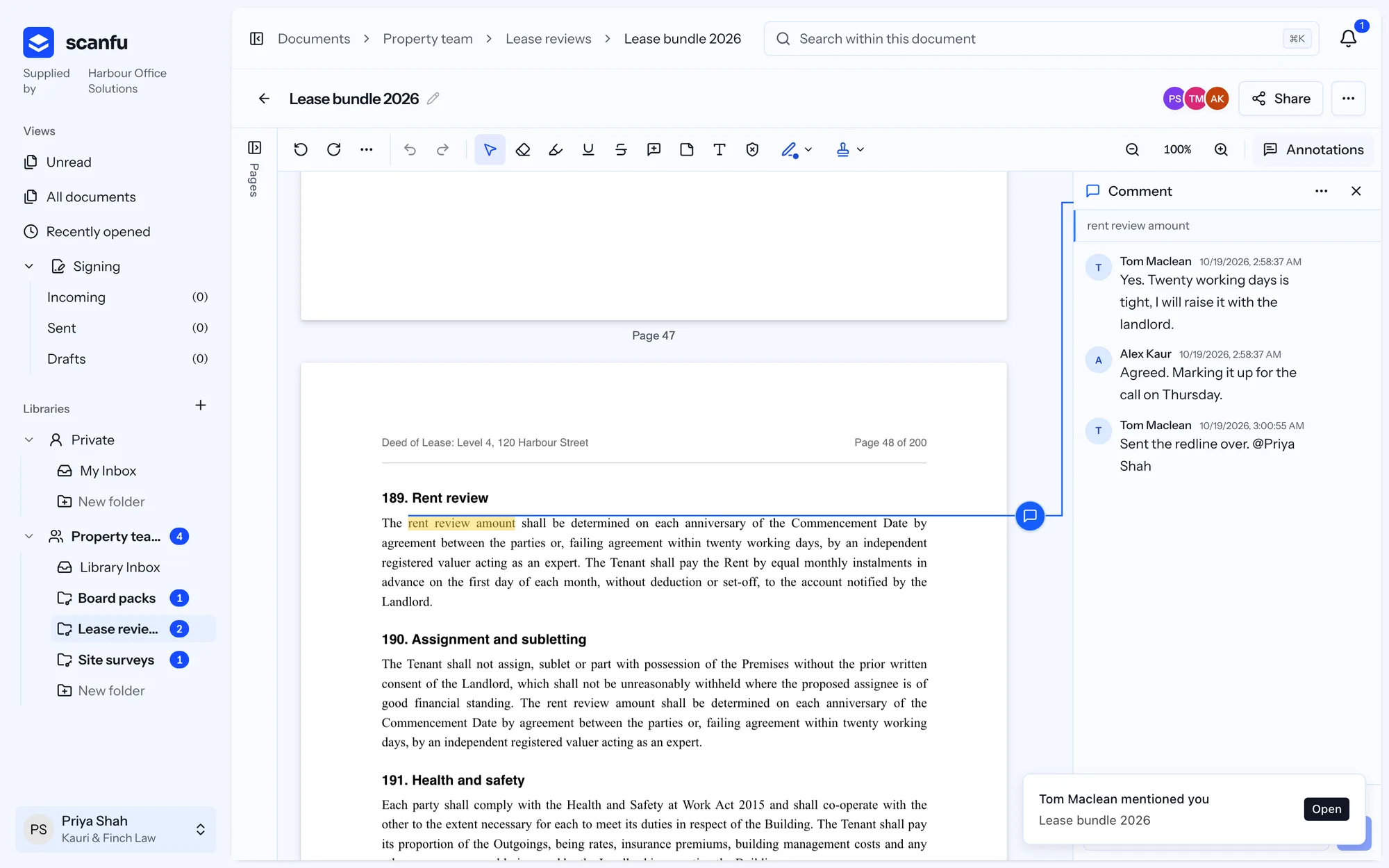The image size is (1389, 868).
Task: Add a comment annotation tool
Action: pos(654,149)
